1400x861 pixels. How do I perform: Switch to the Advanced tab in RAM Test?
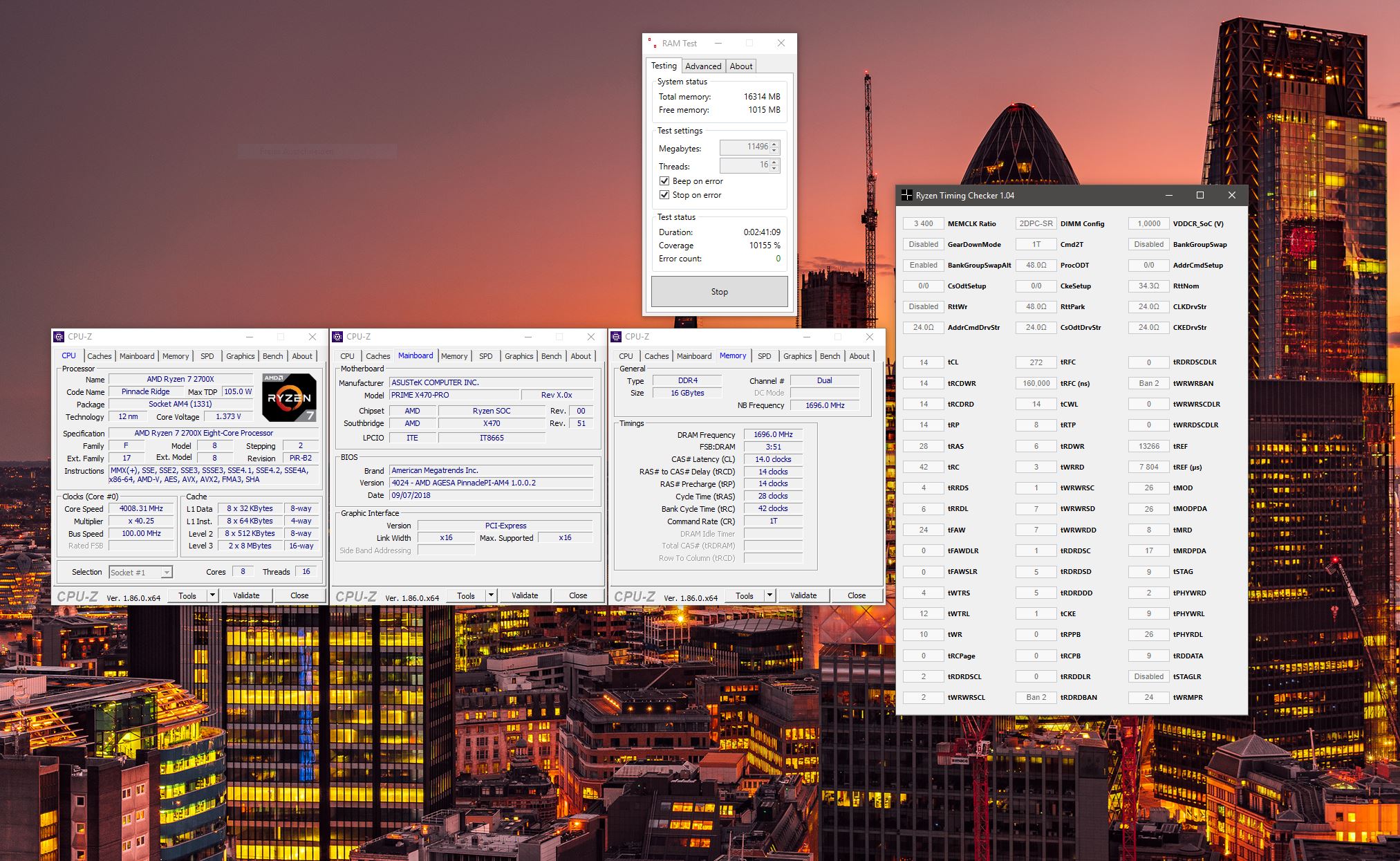point(703,66)
